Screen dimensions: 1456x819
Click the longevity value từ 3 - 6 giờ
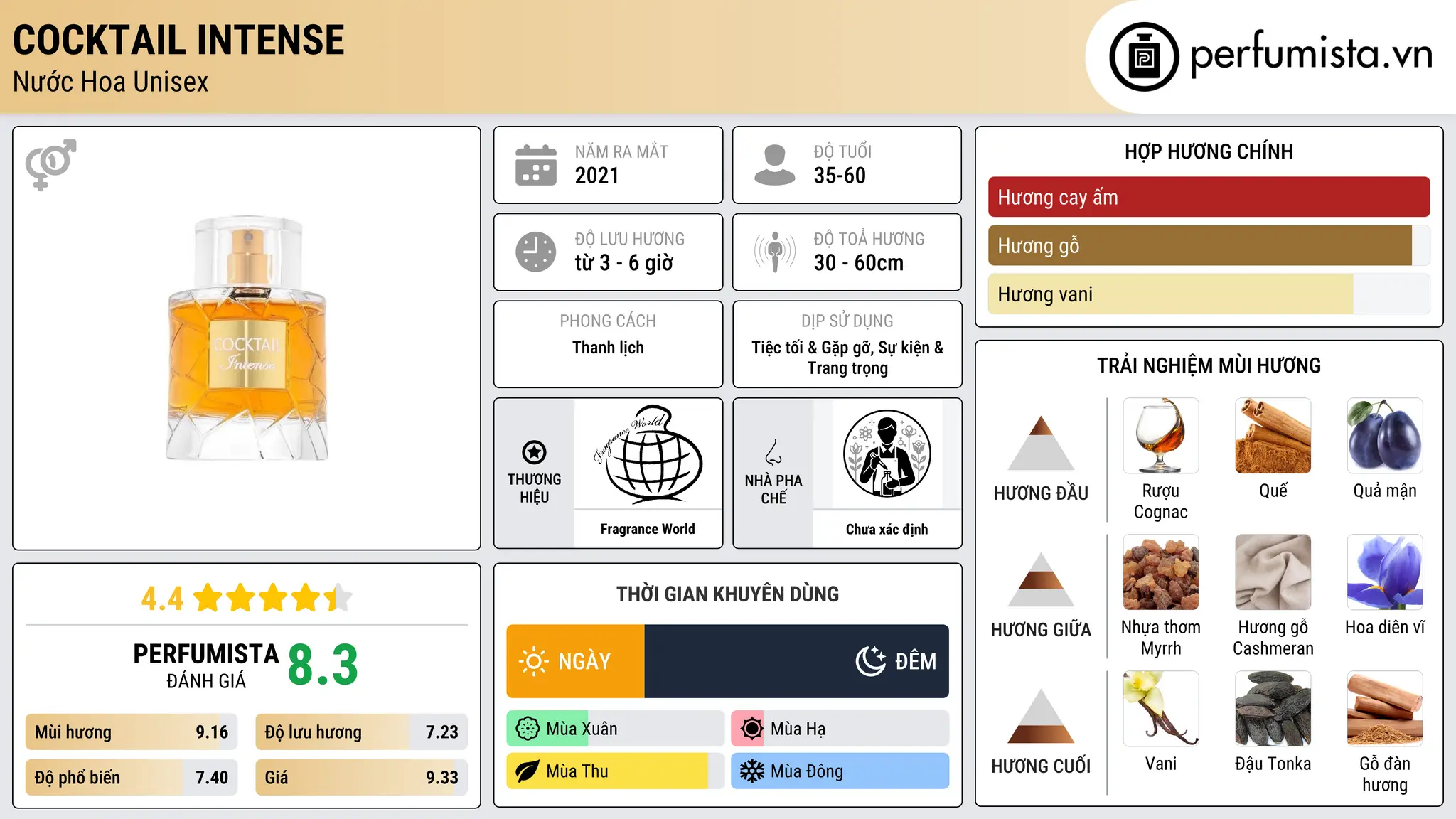(x=624, y=263)
